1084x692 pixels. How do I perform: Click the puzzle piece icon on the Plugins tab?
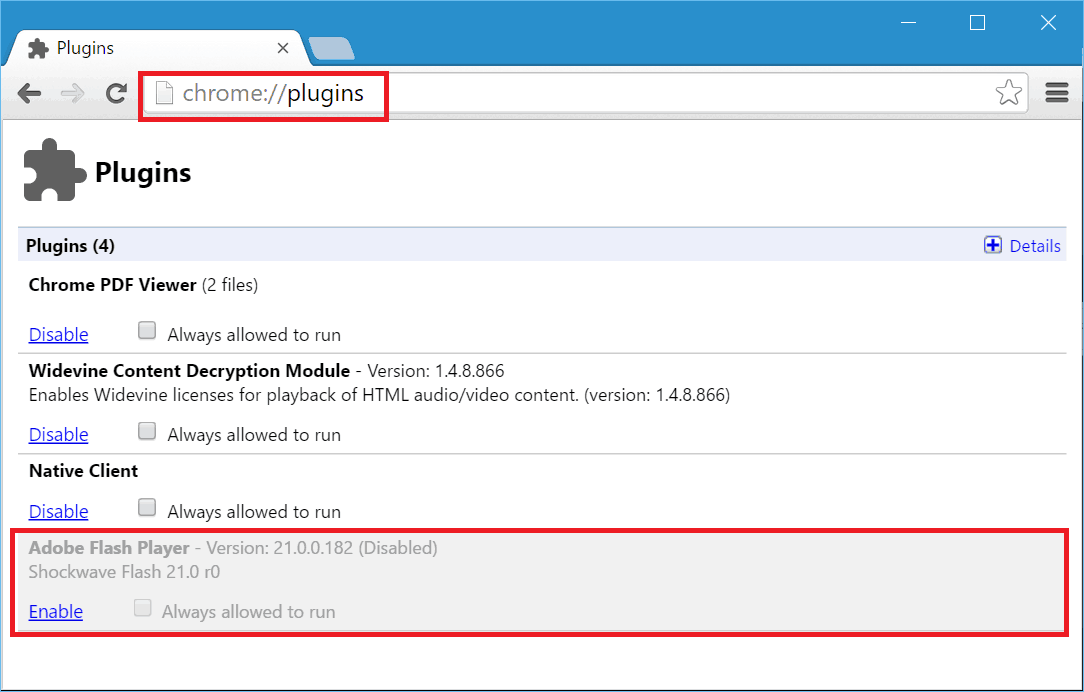38,48
